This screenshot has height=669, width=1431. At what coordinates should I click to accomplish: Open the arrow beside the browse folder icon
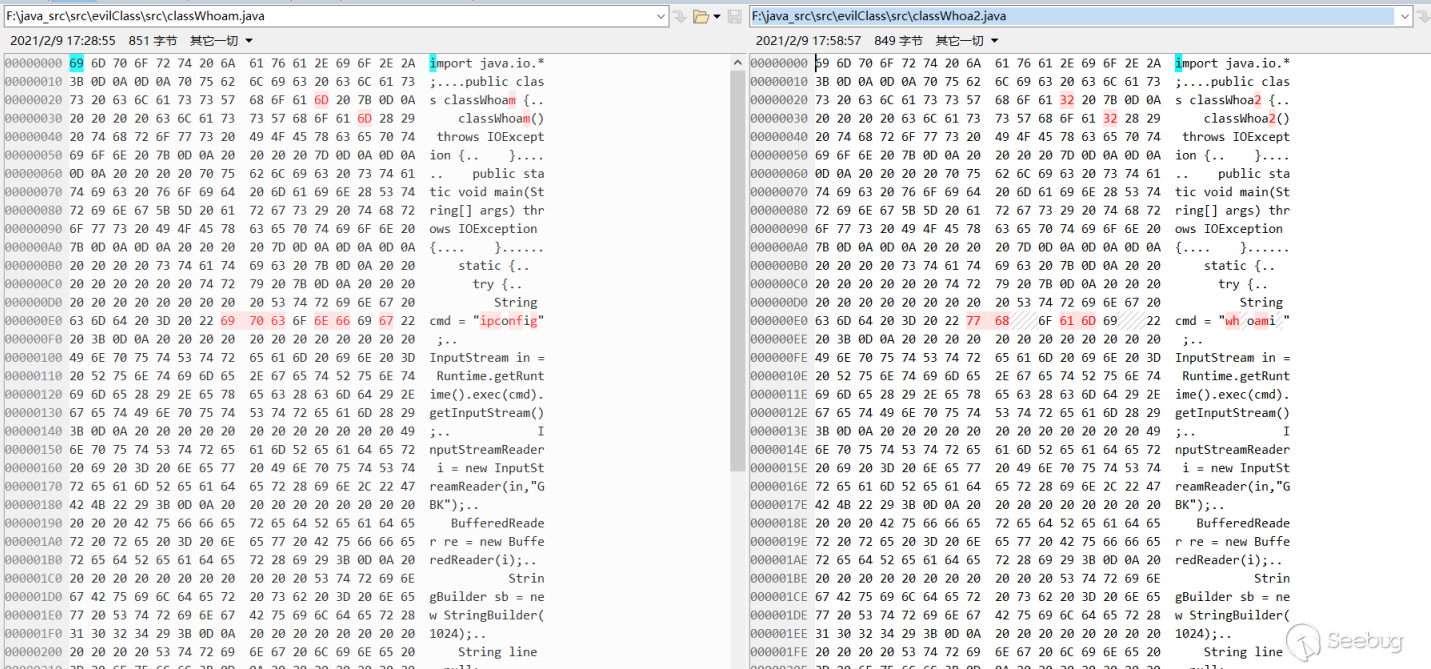tap(717, 16)
